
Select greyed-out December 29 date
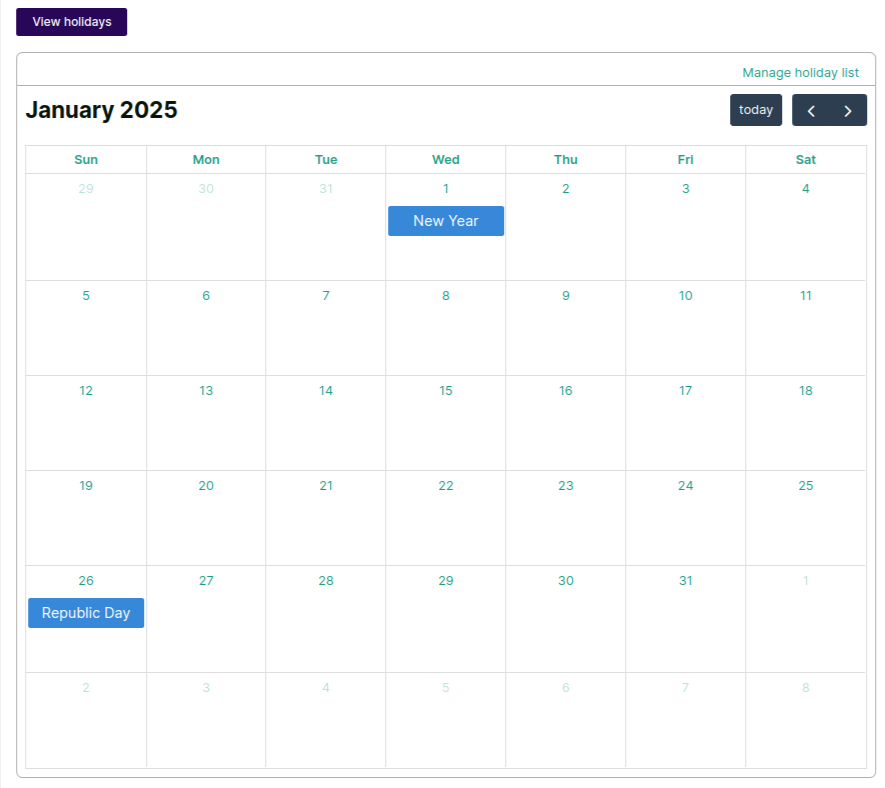[86, 189]
